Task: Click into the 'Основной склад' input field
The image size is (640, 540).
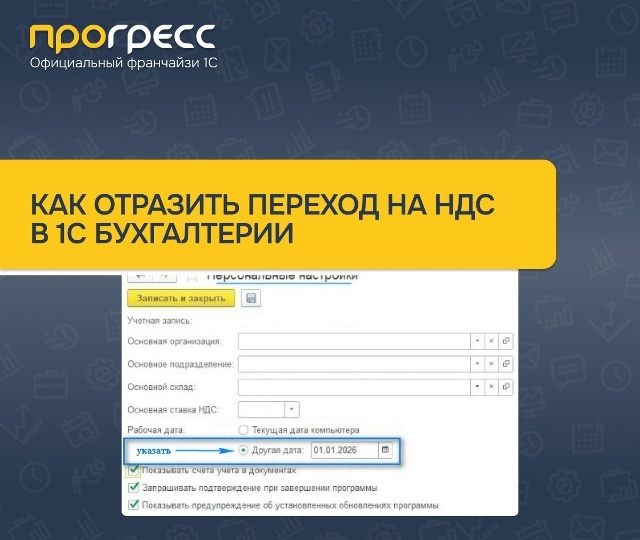Action: [354, 387]
